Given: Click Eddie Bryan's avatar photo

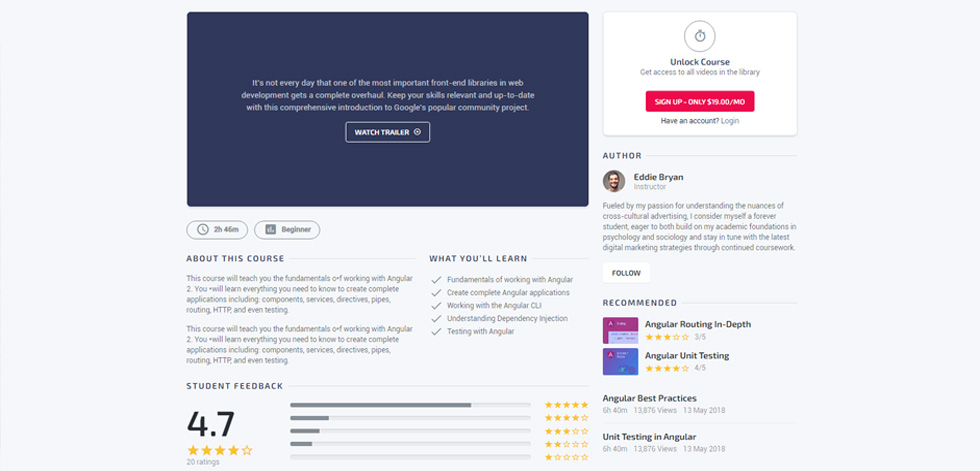Looking at the screenshot, I should [614, 181].
